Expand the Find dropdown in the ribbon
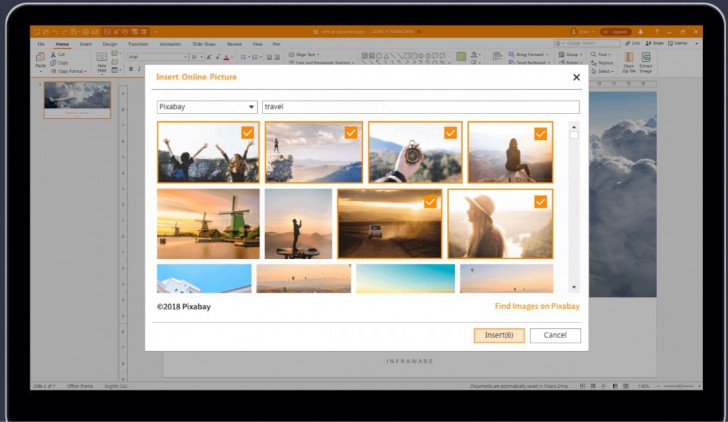Image resolution: width=728 pixels, height=422 pixels. coord(610,55)
